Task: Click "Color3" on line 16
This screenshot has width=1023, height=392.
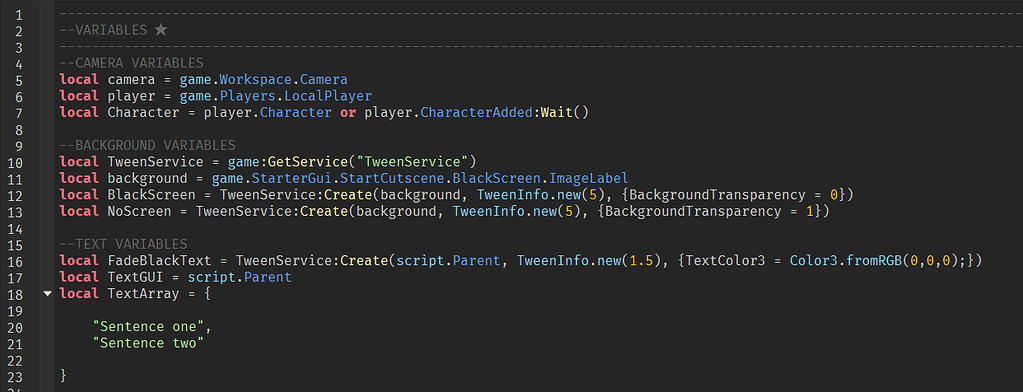Action: (814, 260)
